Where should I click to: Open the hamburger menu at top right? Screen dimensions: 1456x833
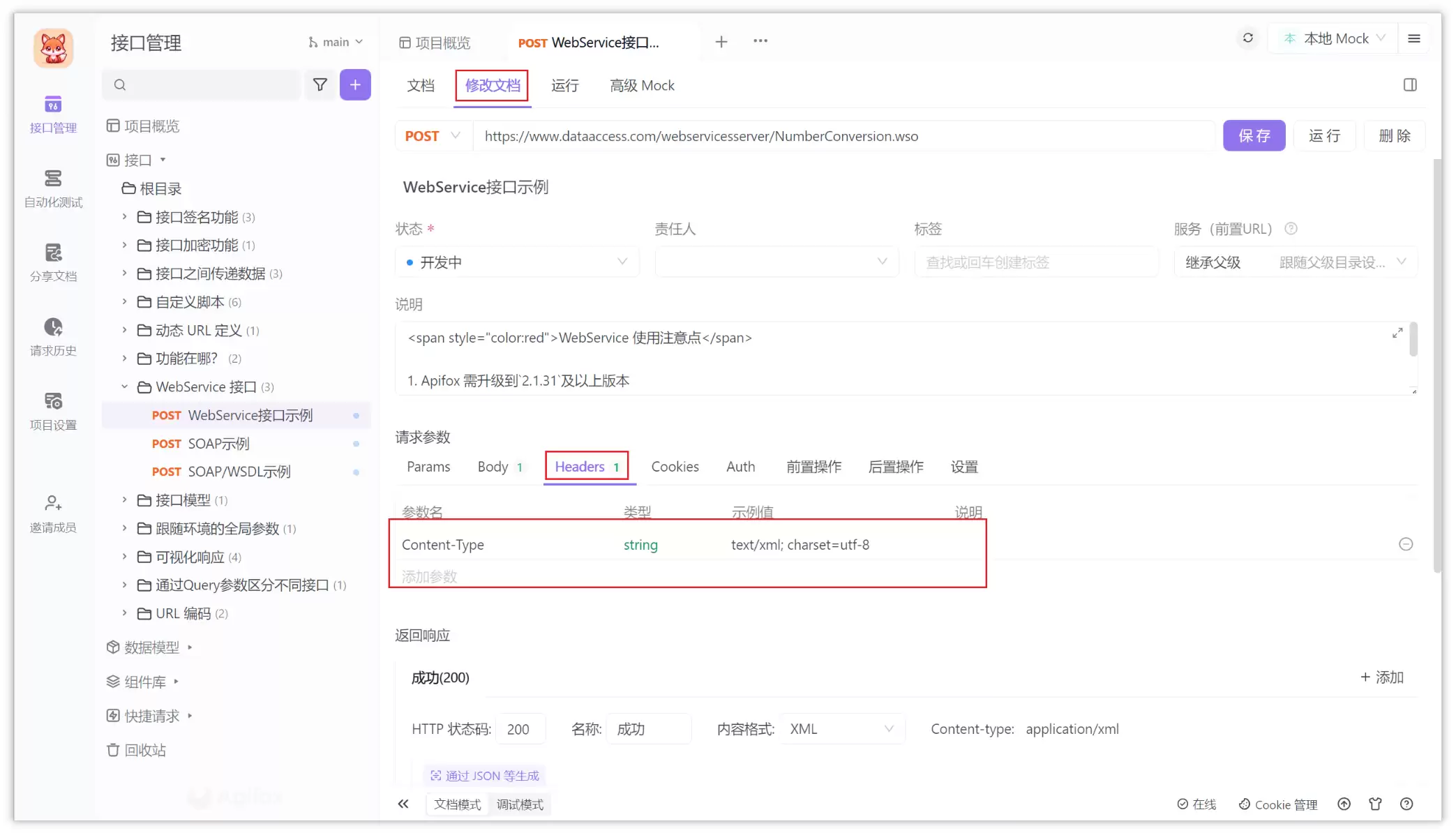(1414, 39)
